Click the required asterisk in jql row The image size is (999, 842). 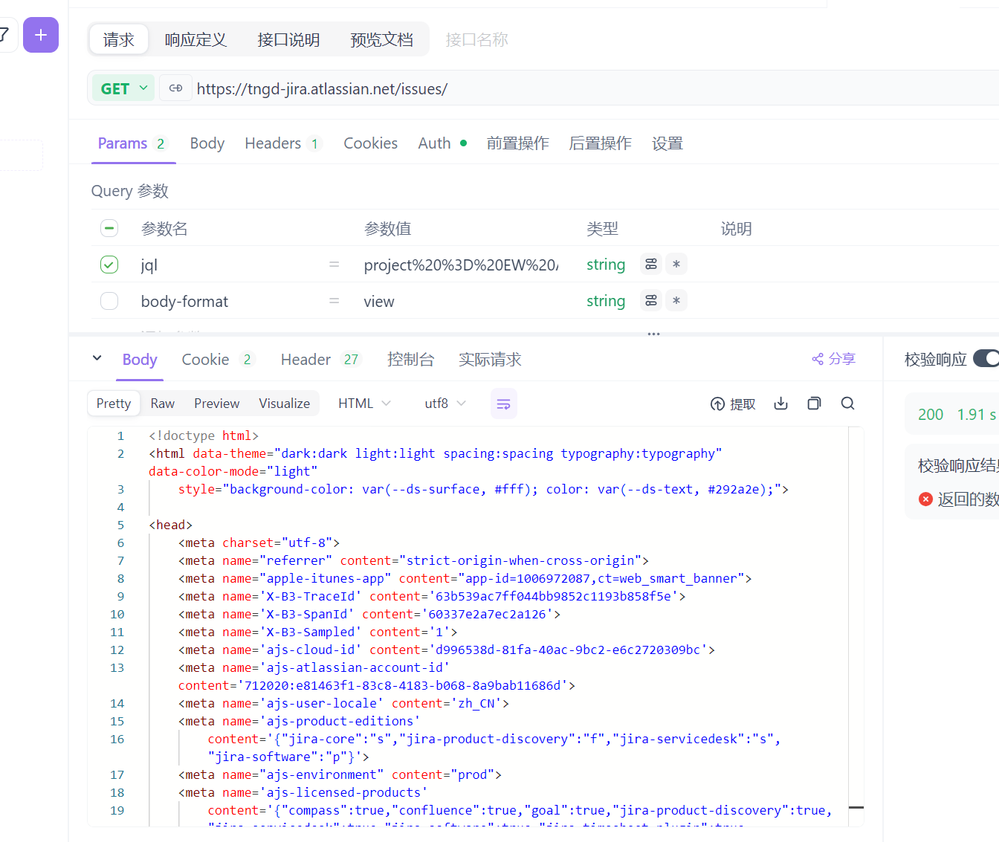[676, 264]
